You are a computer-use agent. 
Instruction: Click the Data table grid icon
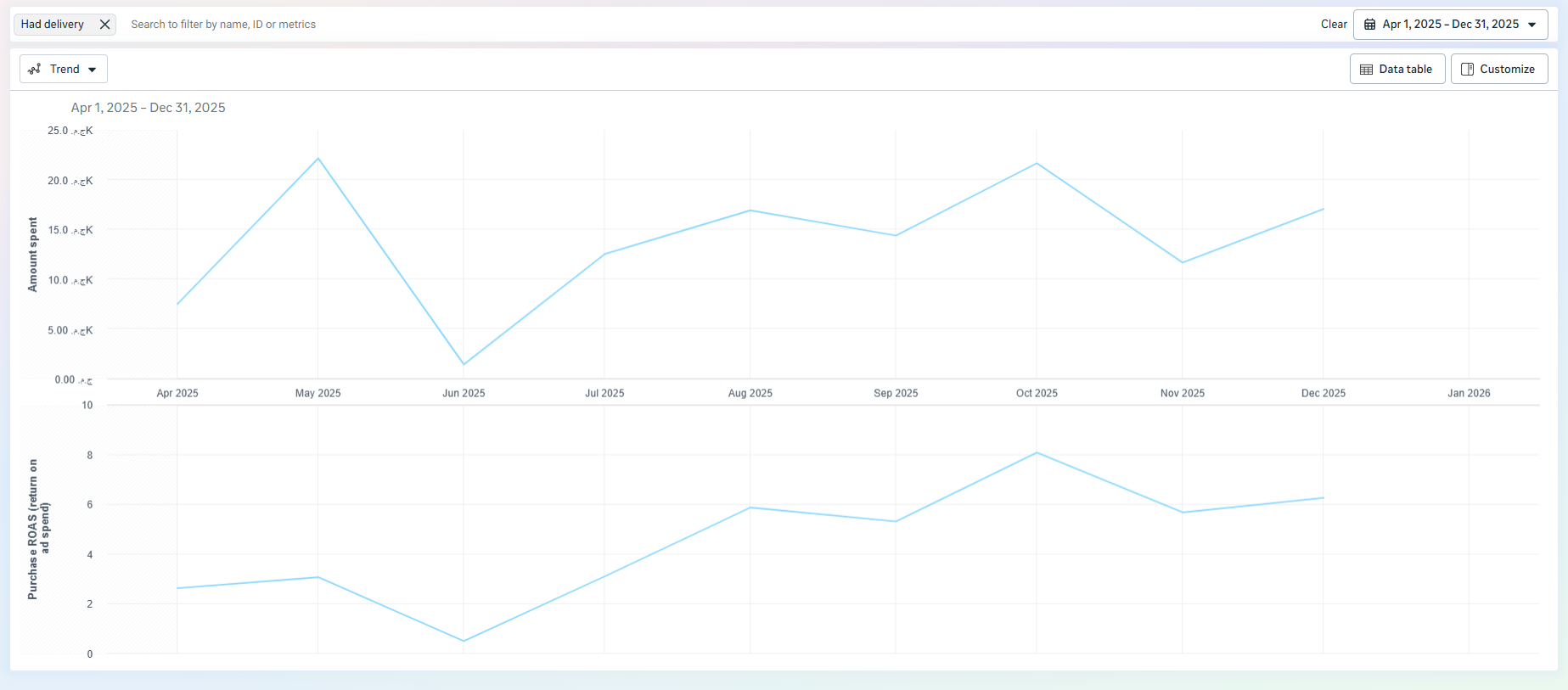tap(1366, 70)
